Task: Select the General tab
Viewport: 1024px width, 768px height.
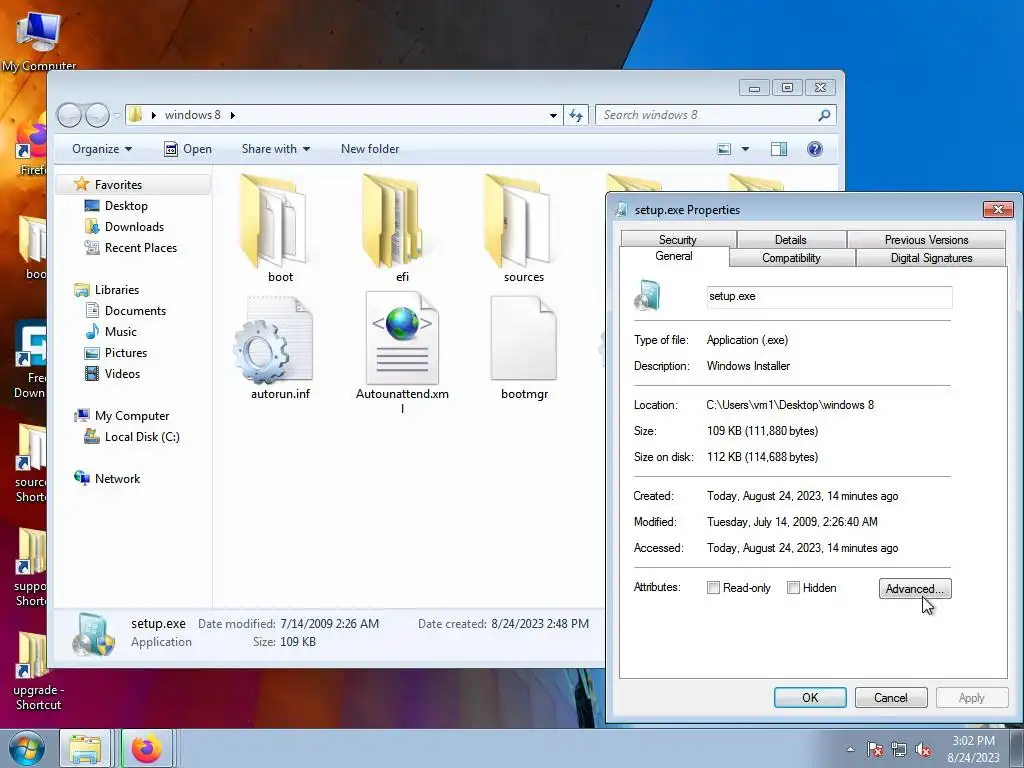Action: [x=674, y=256]
